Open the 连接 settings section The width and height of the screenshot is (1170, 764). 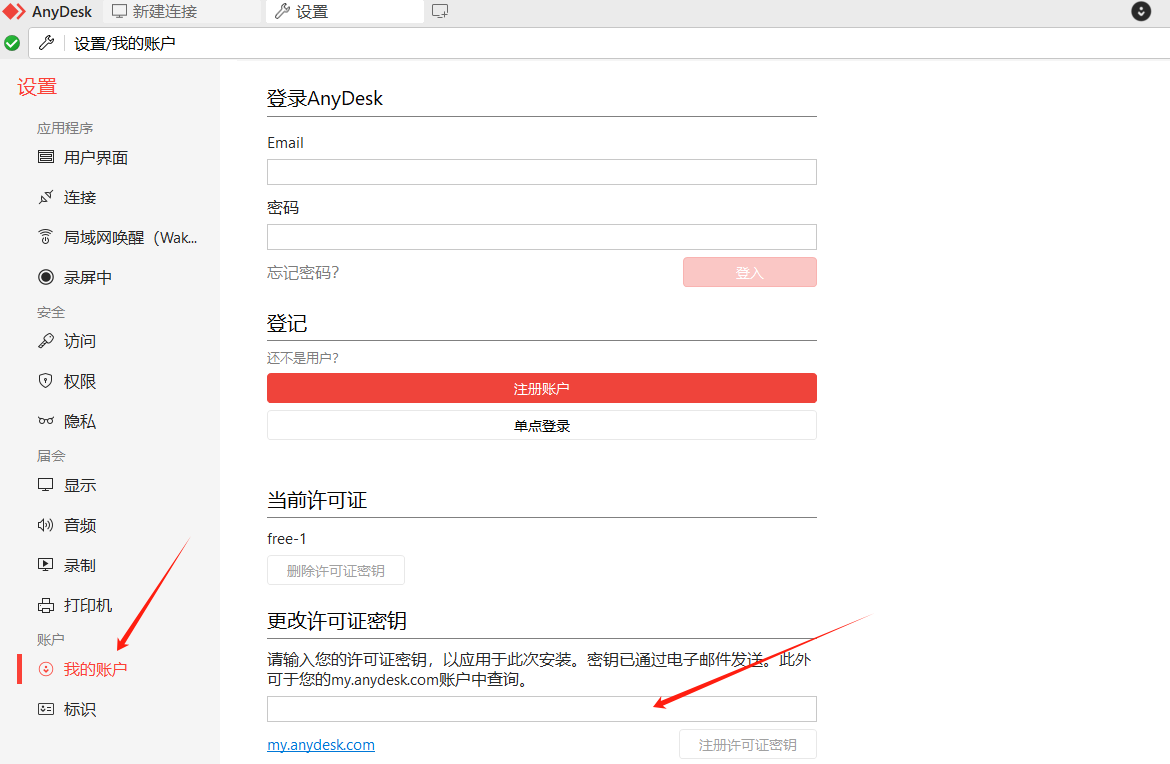pos(80,198)
